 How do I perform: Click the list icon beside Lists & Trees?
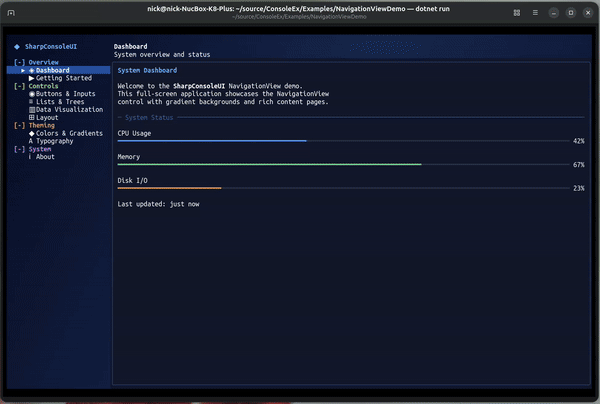[x=31, y=102]
